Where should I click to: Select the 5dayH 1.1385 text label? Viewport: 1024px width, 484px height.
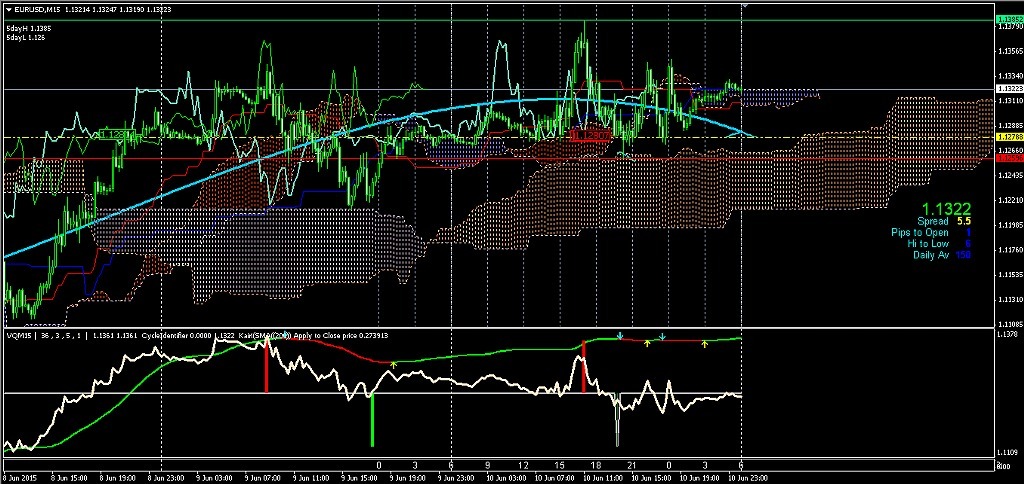point(28,28)
